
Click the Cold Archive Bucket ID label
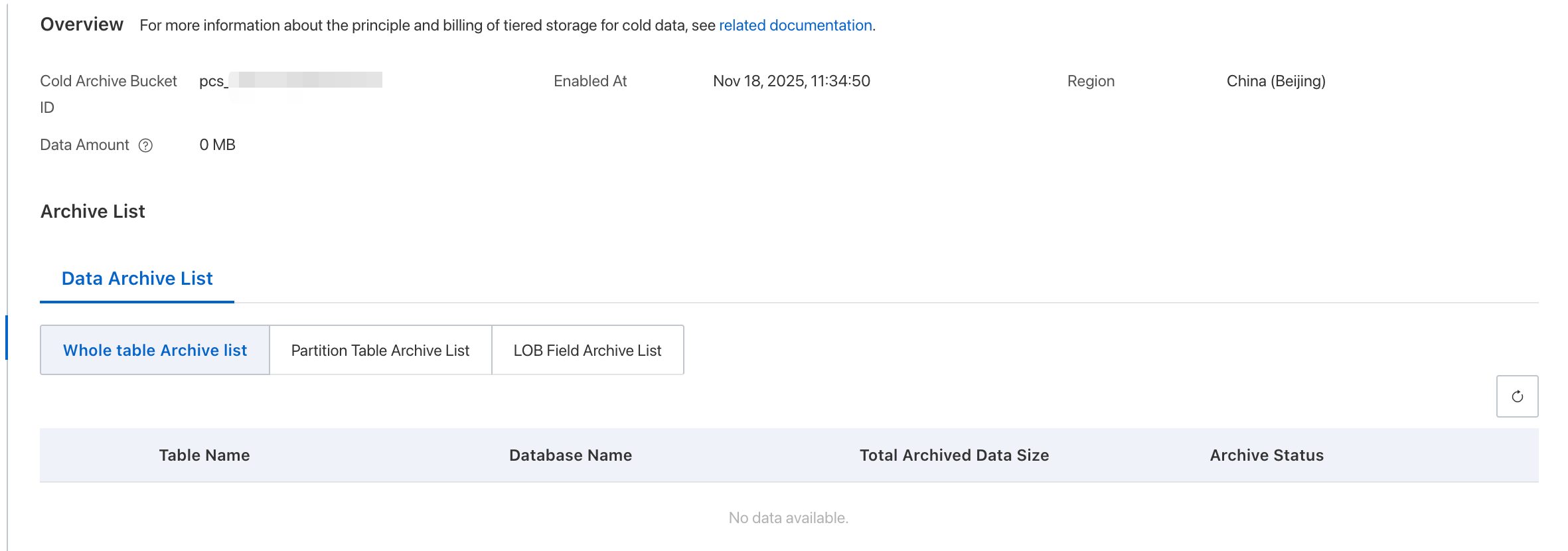108,82
